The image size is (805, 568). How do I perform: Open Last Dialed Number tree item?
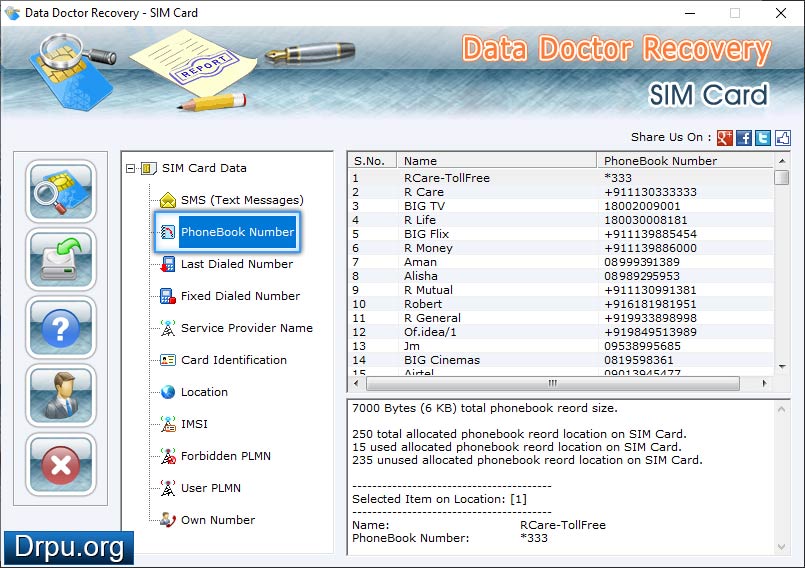click(237, 264)
